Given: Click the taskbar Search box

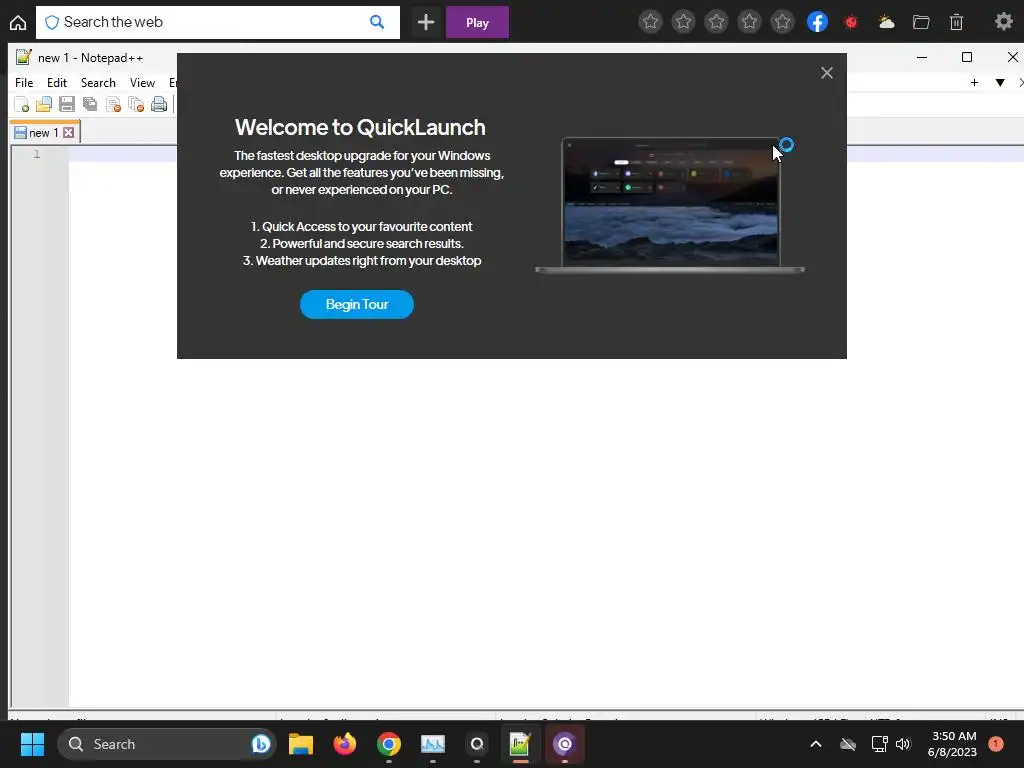Looking at the screenshot, I should click(x=167, y=744).
